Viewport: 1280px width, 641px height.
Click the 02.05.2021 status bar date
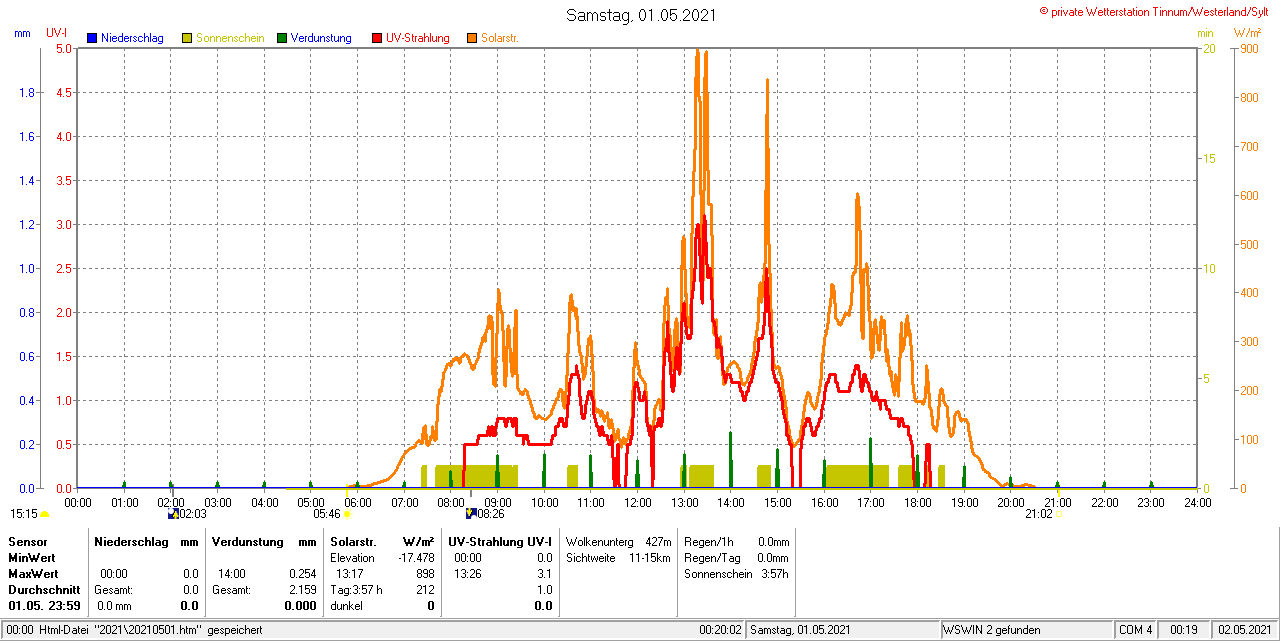1243,630
